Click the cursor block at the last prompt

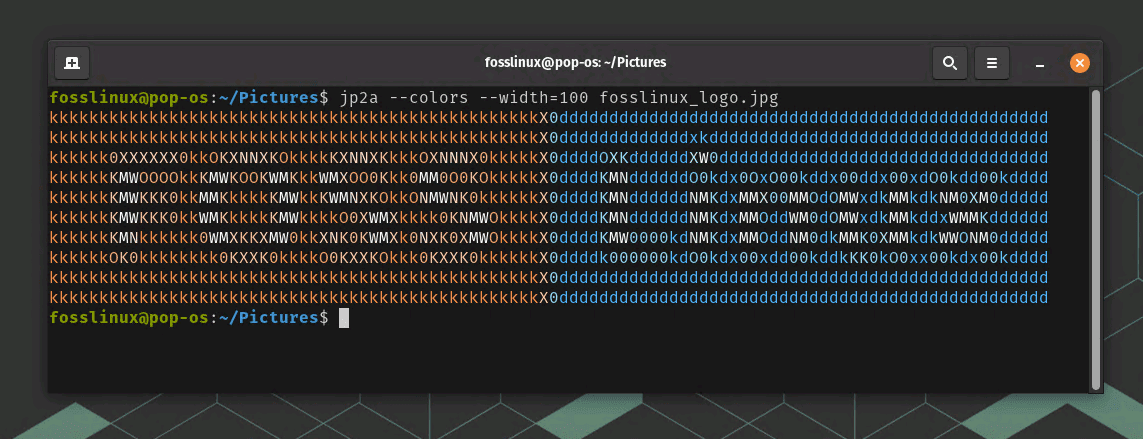[344, 318]
